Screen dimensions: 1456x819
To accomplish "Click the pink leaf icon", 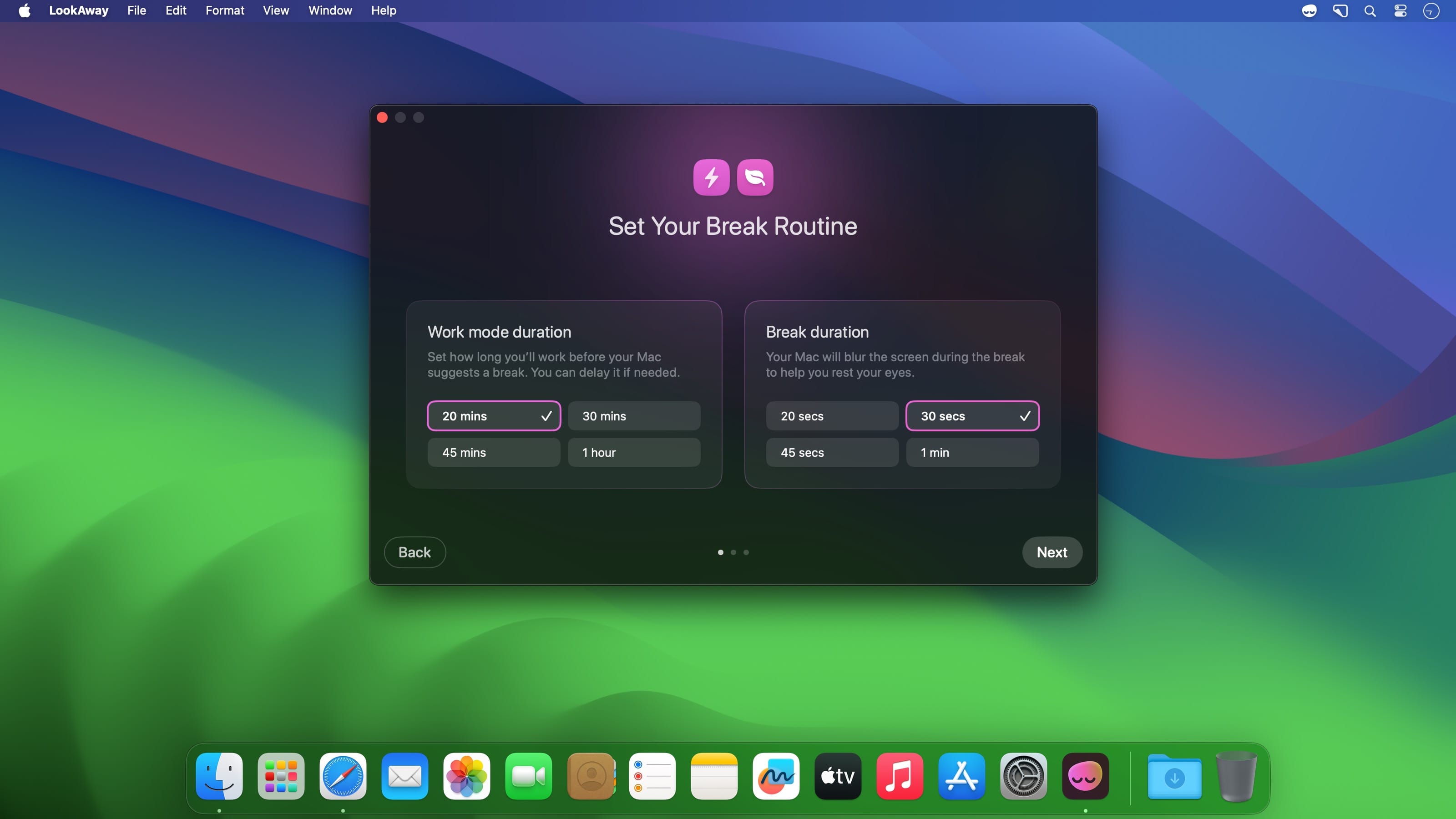I will click(755, 177).
